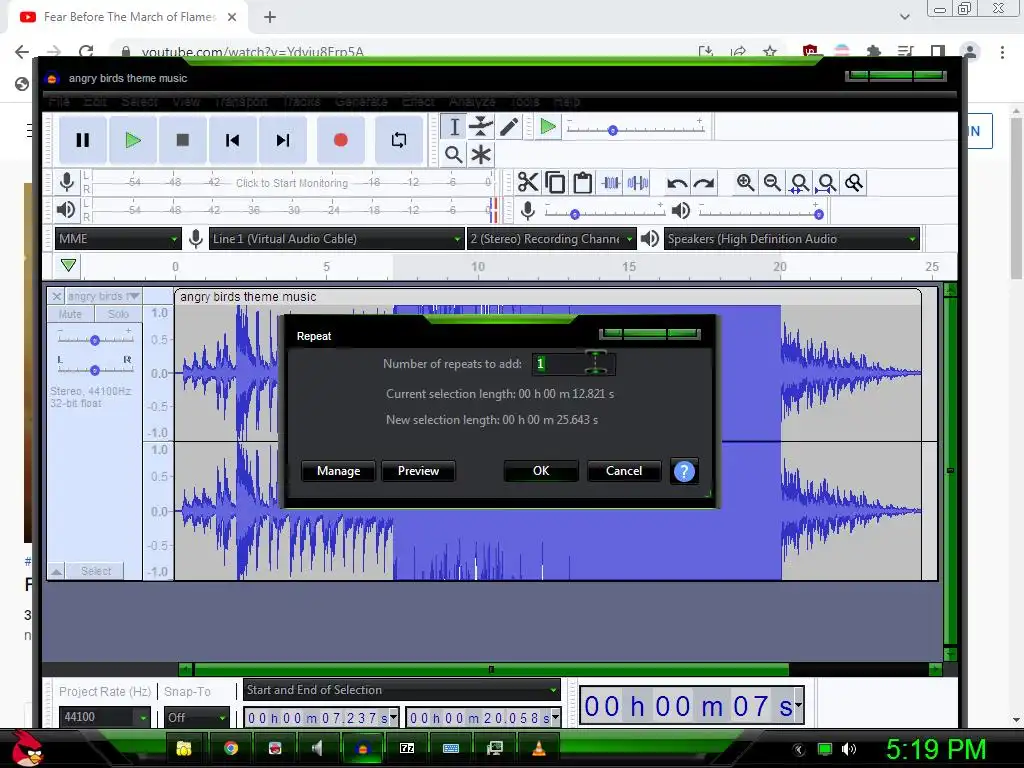Open the Line 1 (Virtual Audio Cable) dropdown
Viewport: 1024px width, 768px height.
point(336,239)
